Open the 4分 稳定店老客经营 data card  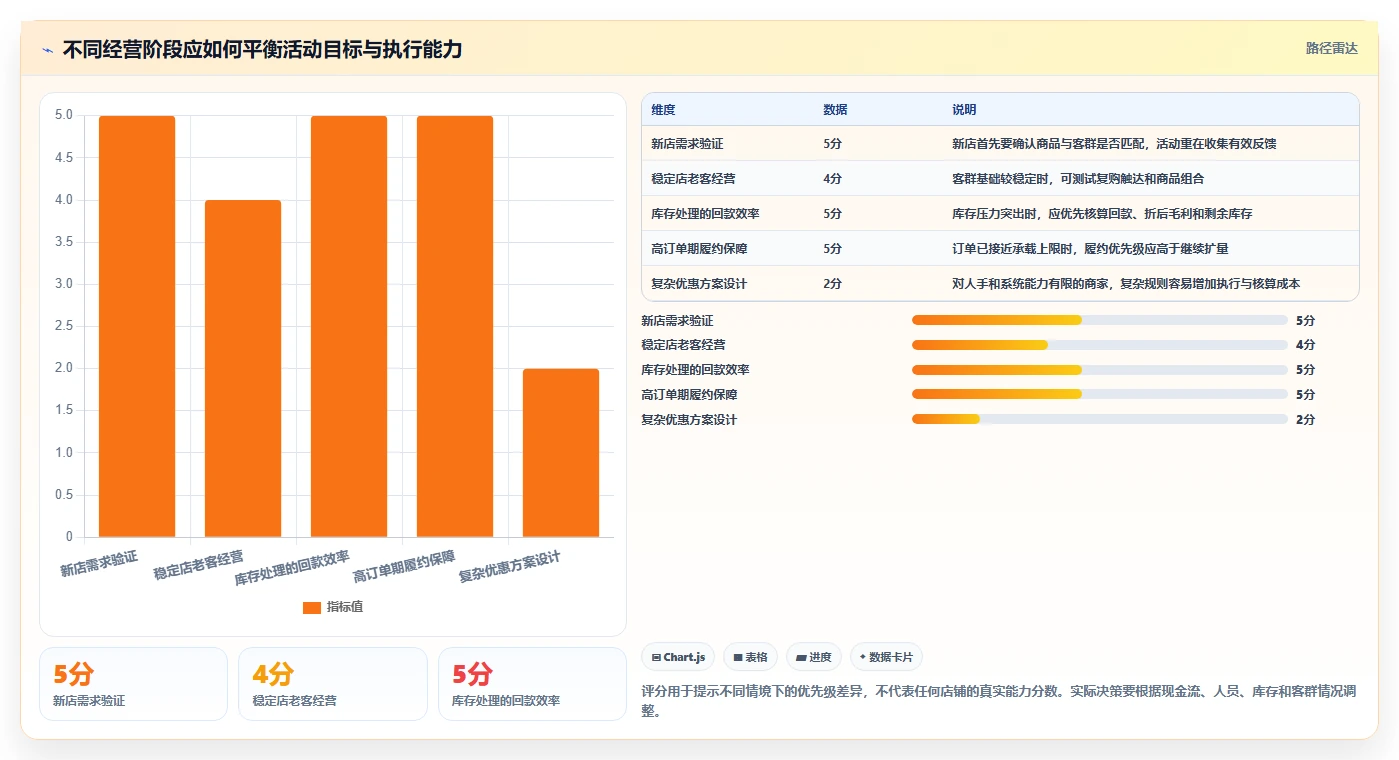coord(332,684)
